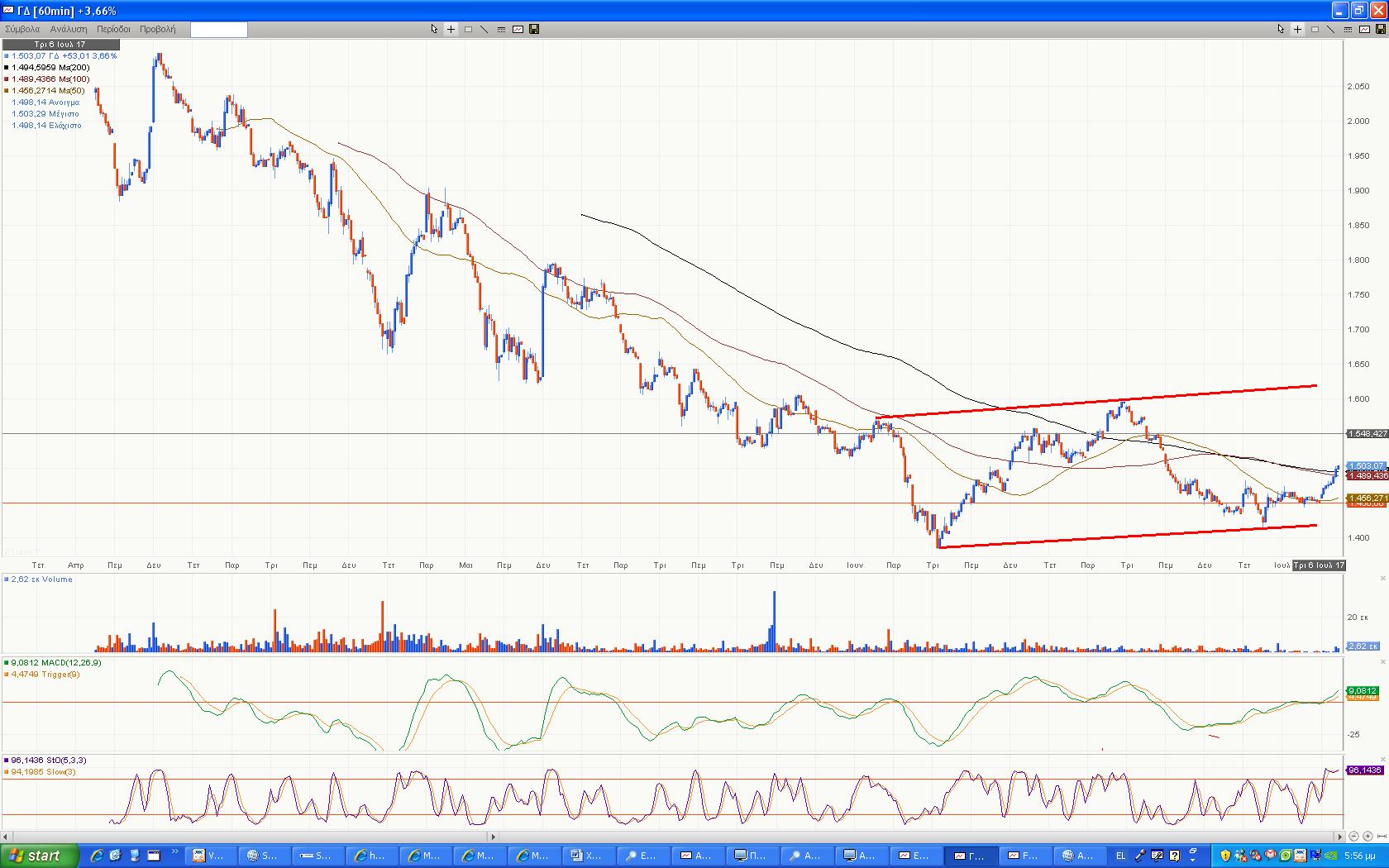1389x868 pixels.
Task: Zoom out the chart with minus button
Action: [1354, 836]
